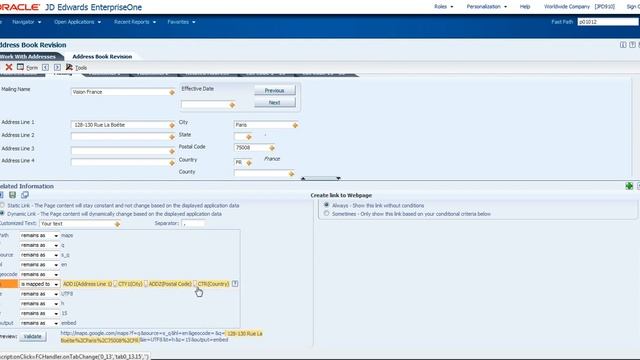Open Open Applications menu

coord(78,22)
